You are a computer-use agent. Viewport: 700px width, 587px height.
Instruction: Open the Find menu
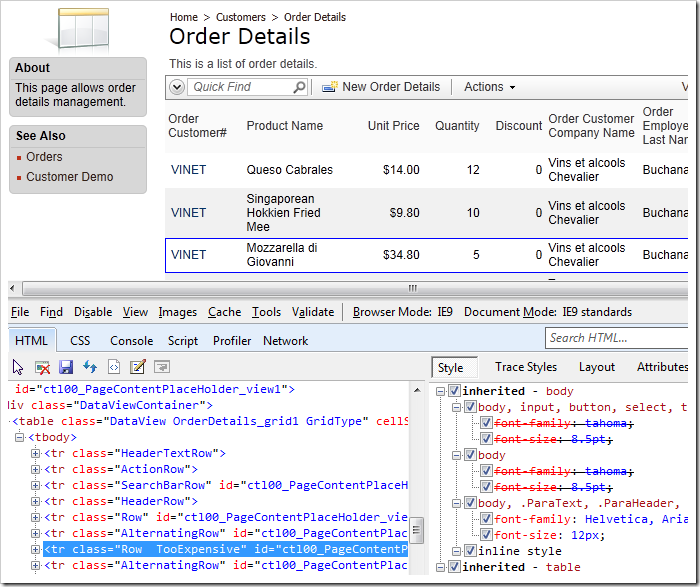51,312
